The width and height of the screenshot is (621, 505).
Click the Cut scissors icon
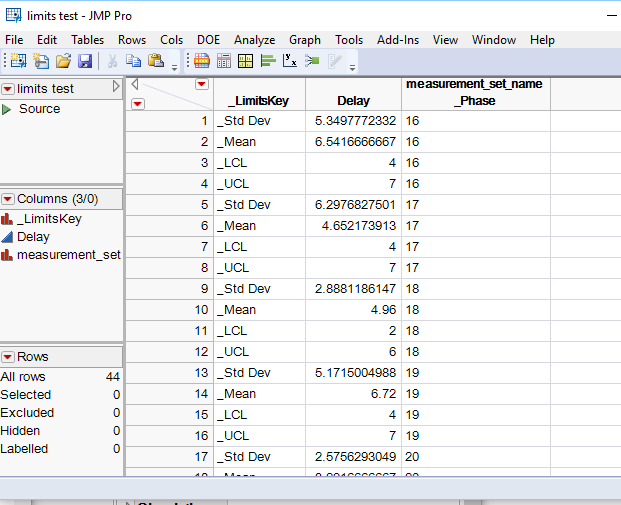pos(112,61)
